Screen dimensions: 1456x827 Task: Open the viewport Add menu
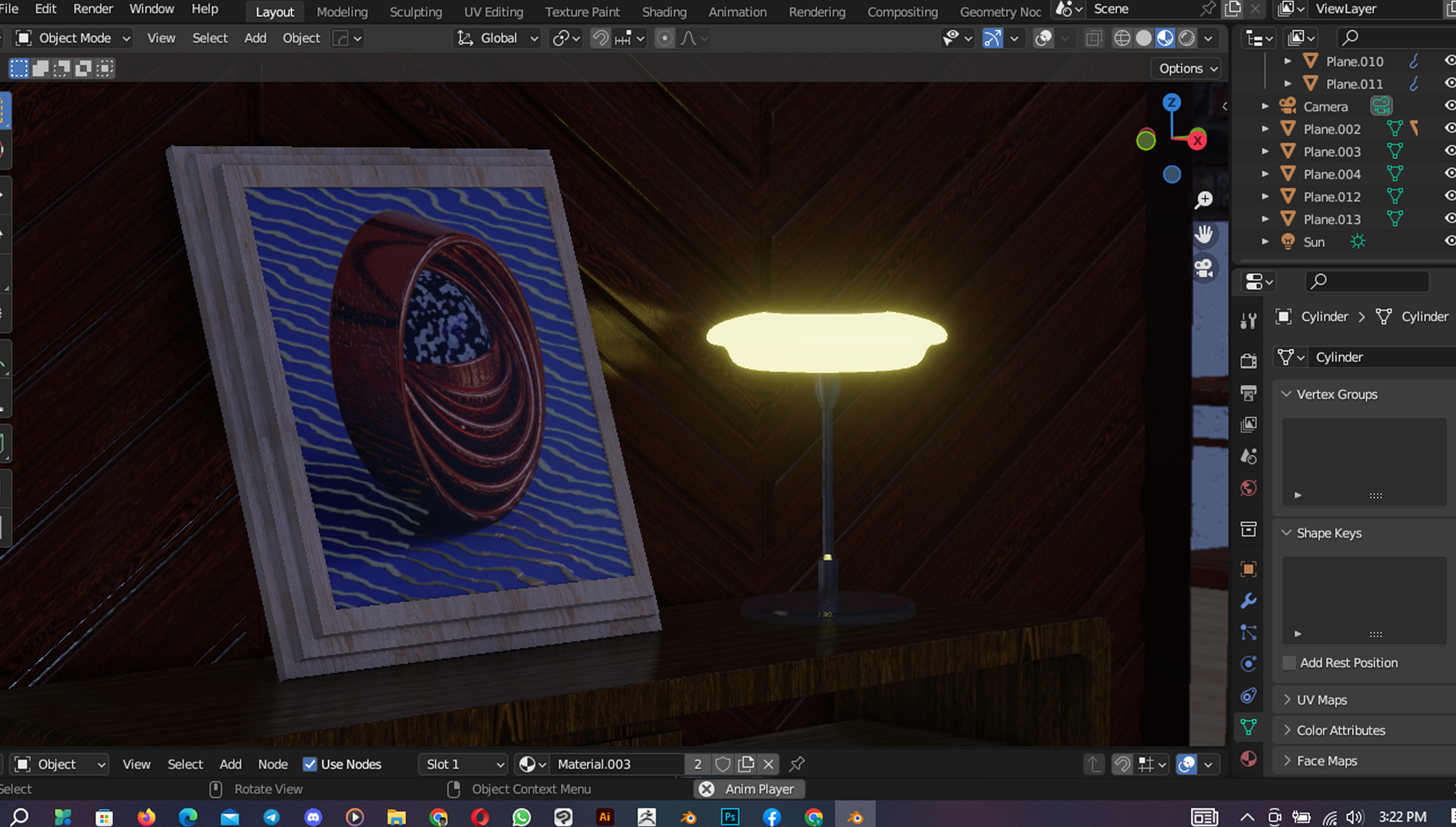[x=255, y=38]
